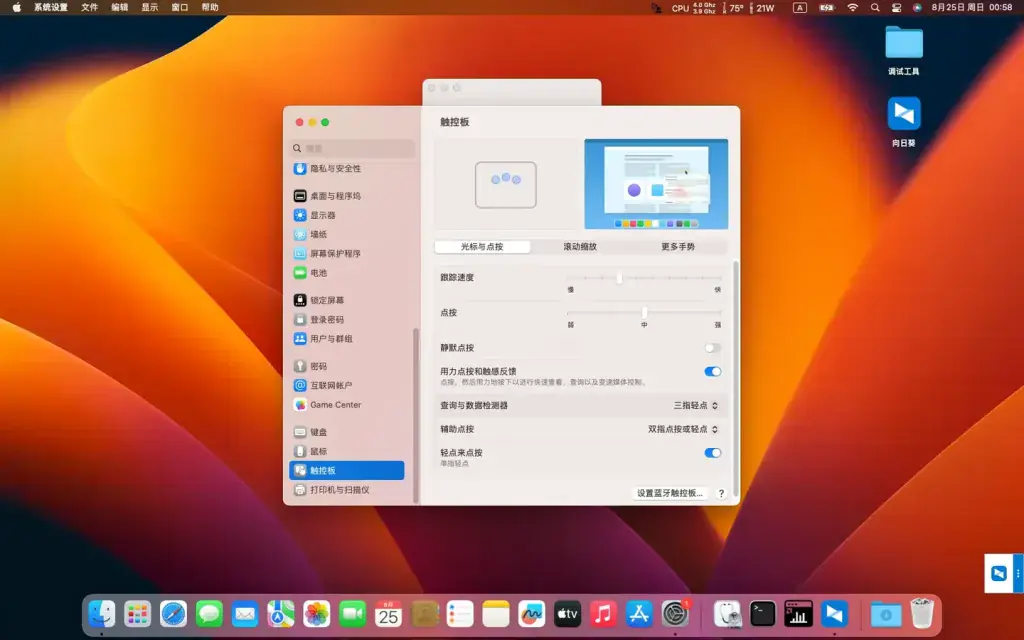This screenshot has height=640, width=1024.
Task: Switch to the 光标与点按 tab
Action: tap(482, 247)
